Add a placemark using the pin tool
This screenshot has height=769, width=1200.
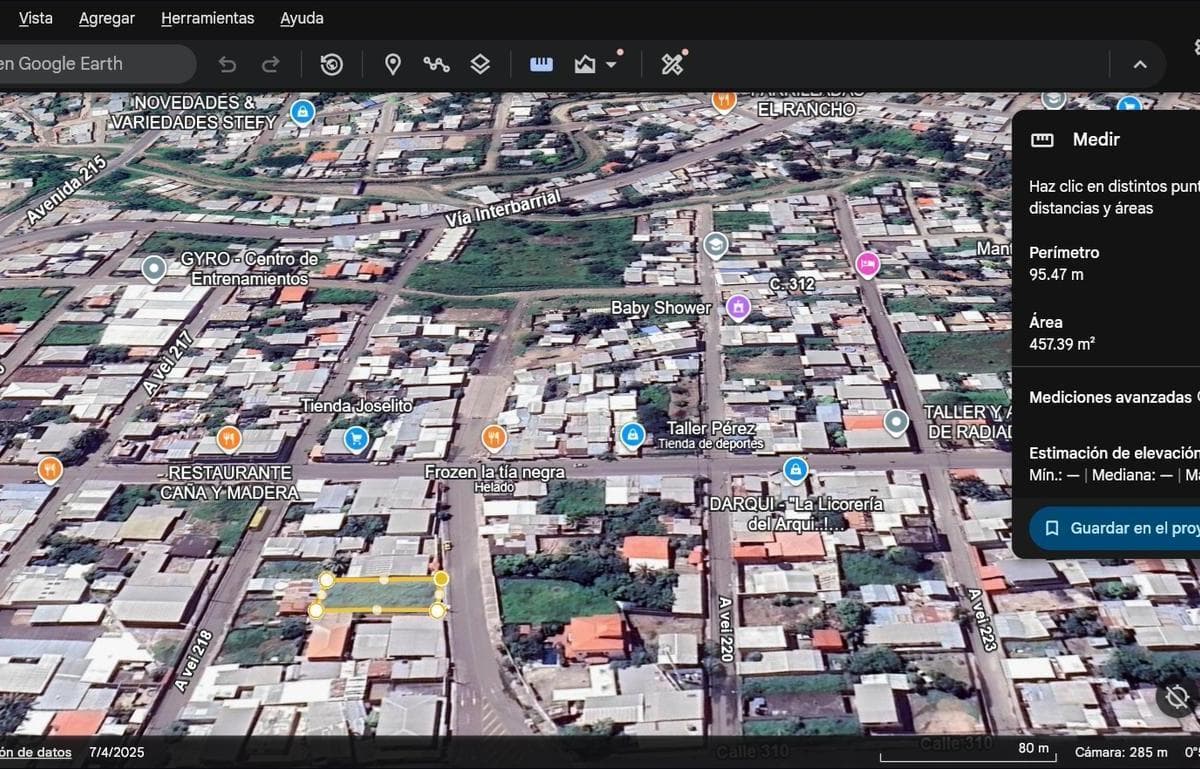click(393, 64)
